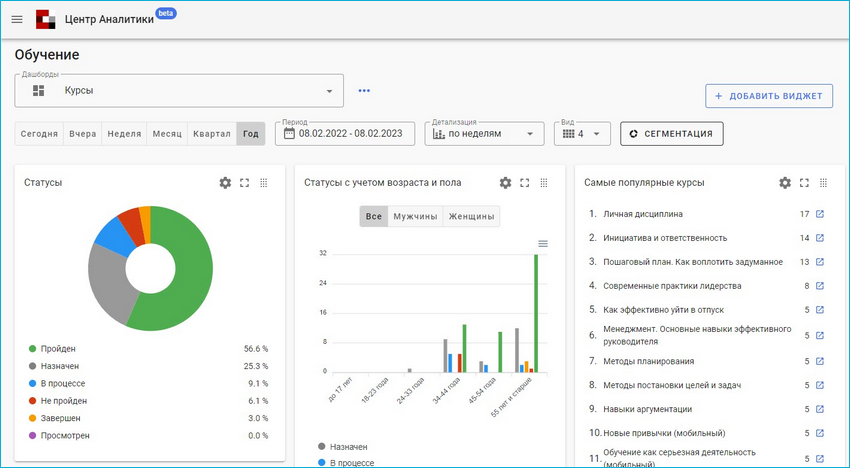Select the Квартал period tab
The image size is (850, 468).
pyautogui.click(x=212, y=134)
